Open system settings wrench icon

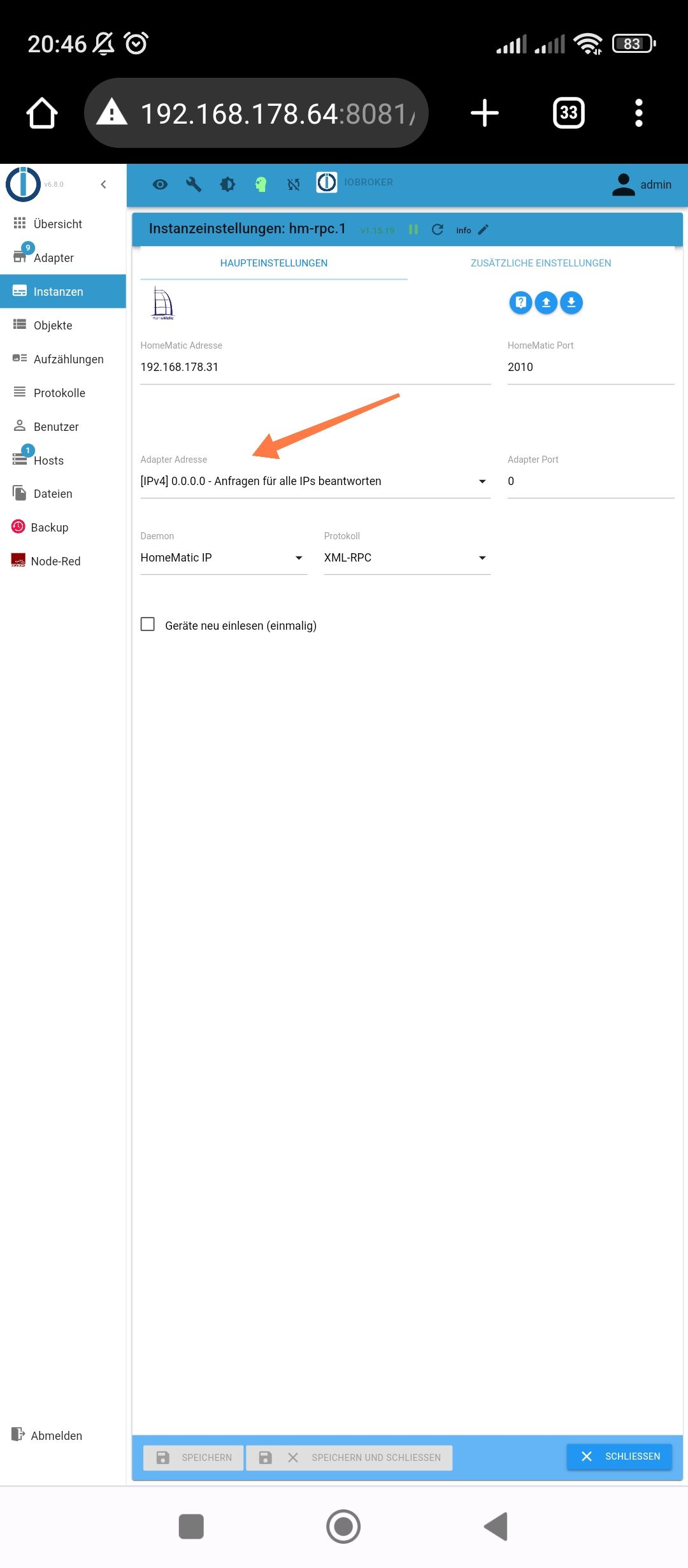pos(194,184)
